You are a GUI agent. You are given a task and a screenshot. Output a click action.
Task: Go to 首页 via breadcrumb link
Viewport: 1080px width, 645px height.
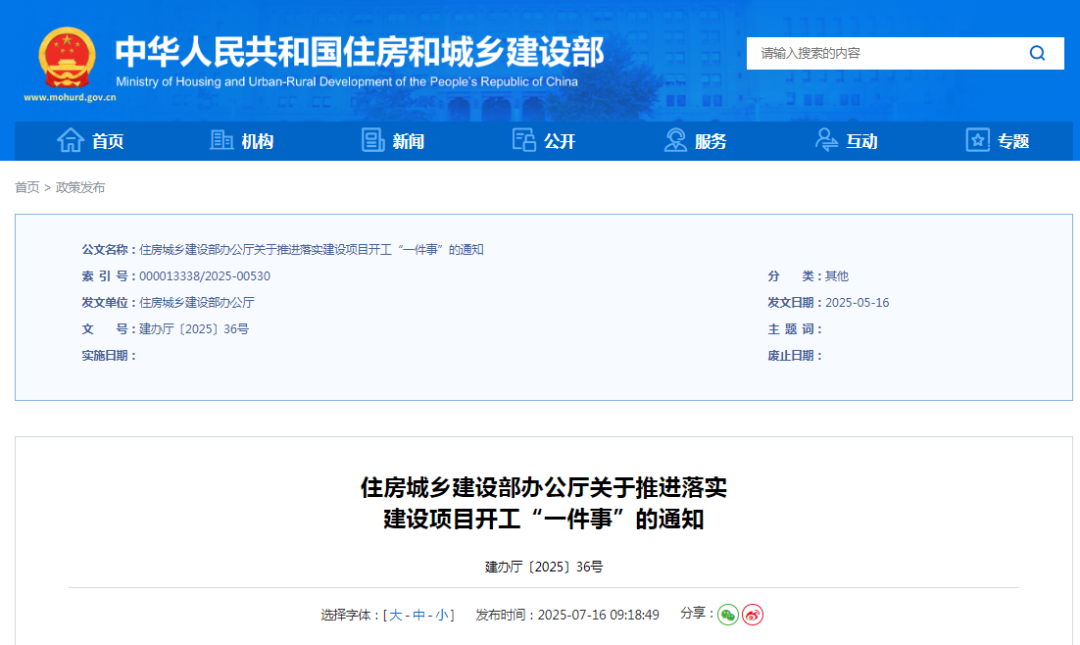coord(27,187)
